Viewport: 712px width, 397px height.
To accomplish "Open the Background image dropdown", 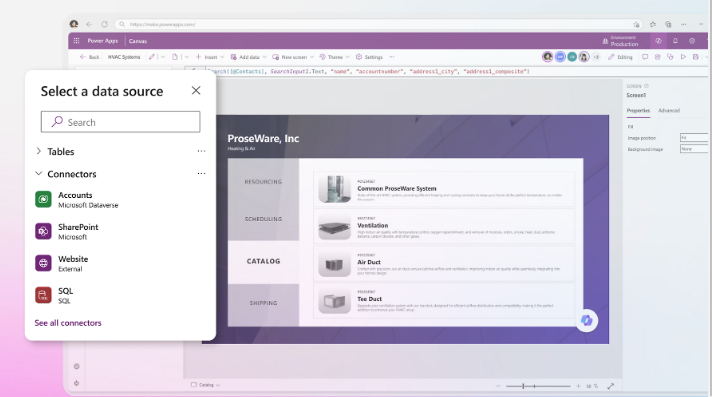I will pos(694,149).
